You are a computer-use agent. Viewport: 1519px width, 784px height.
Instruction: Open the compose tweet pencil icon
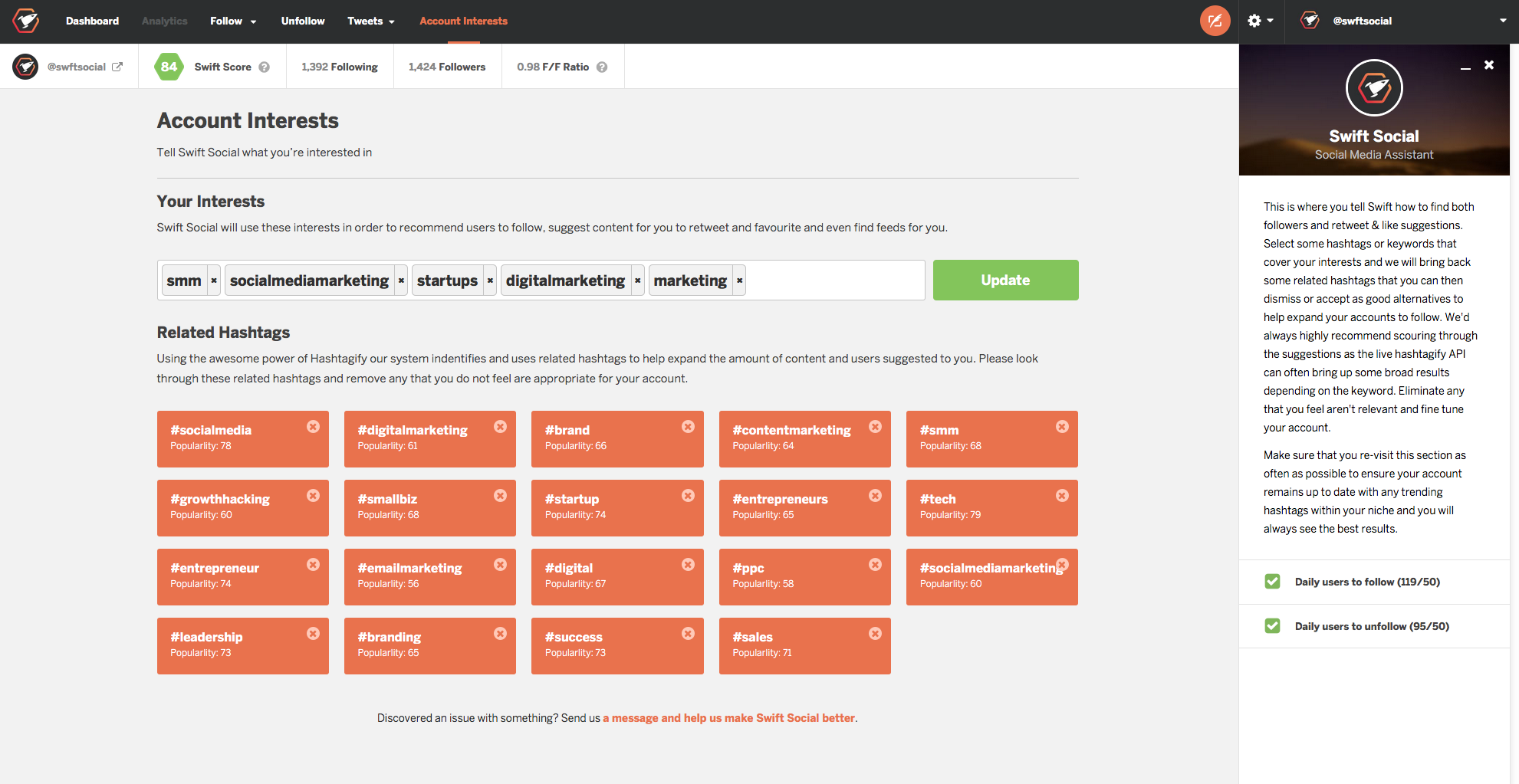1215,21
